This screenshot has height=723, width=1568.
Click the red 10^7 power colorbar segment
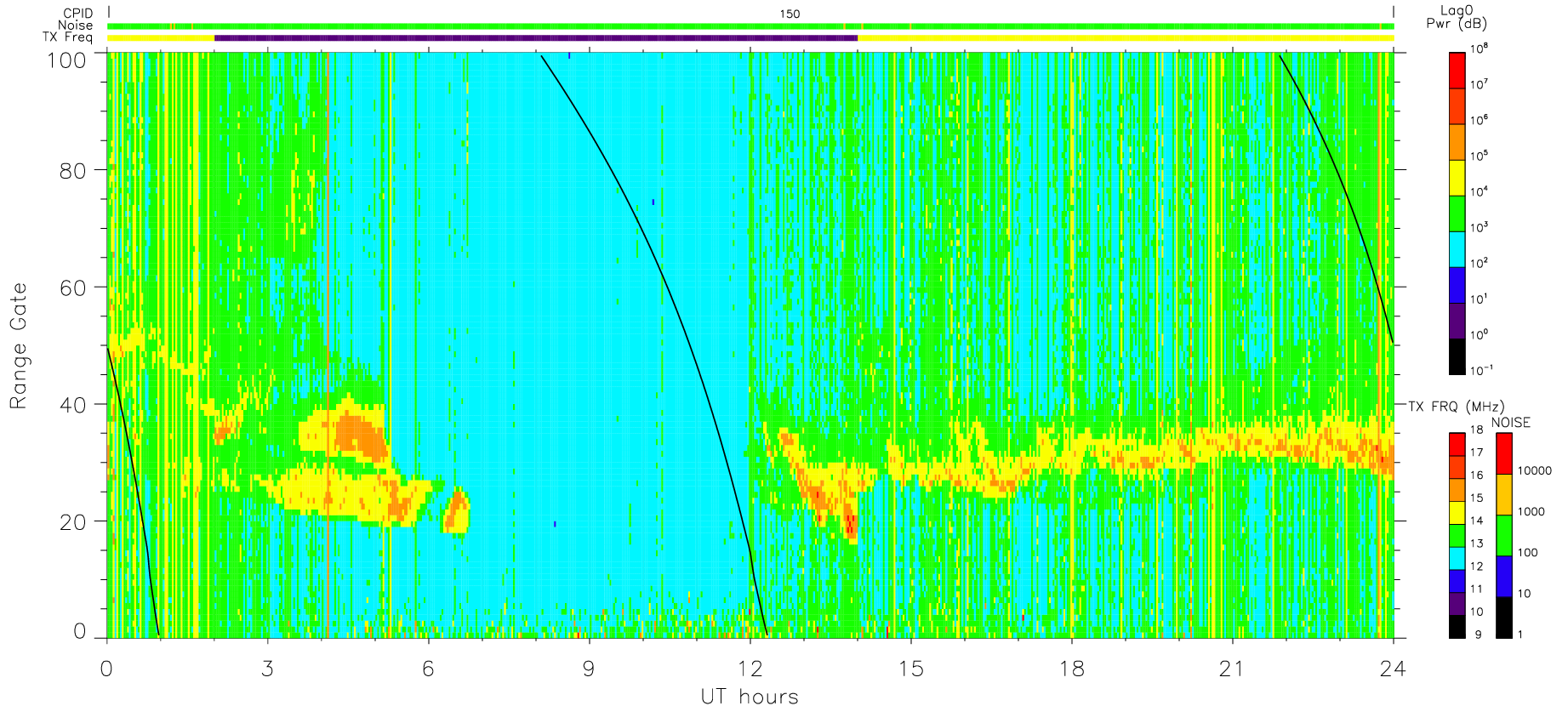point(1457,71)
